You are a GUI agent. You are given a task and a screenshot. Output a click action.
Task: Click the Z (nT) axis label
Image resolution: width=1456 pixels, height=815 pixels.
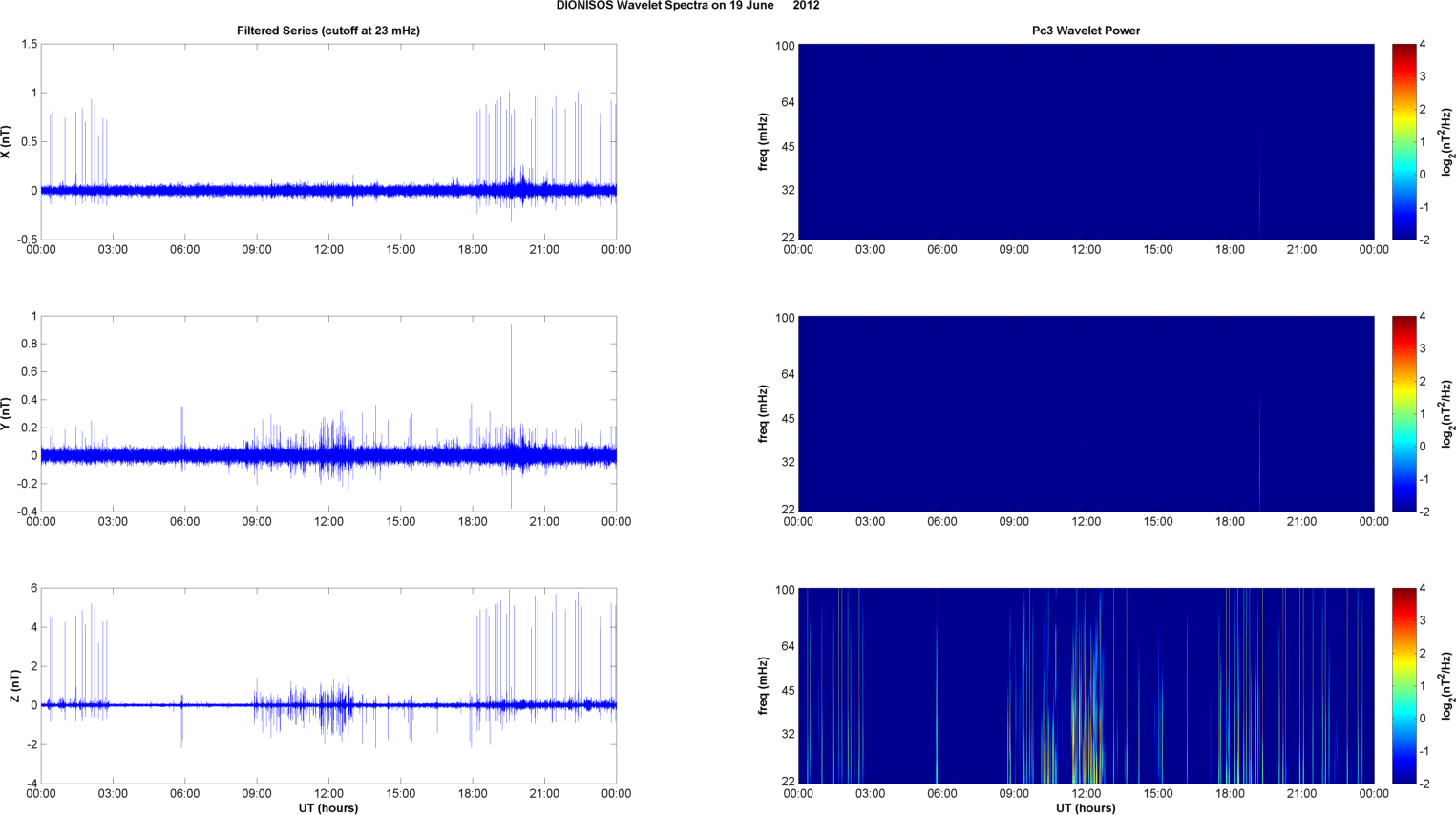point(14,685)
